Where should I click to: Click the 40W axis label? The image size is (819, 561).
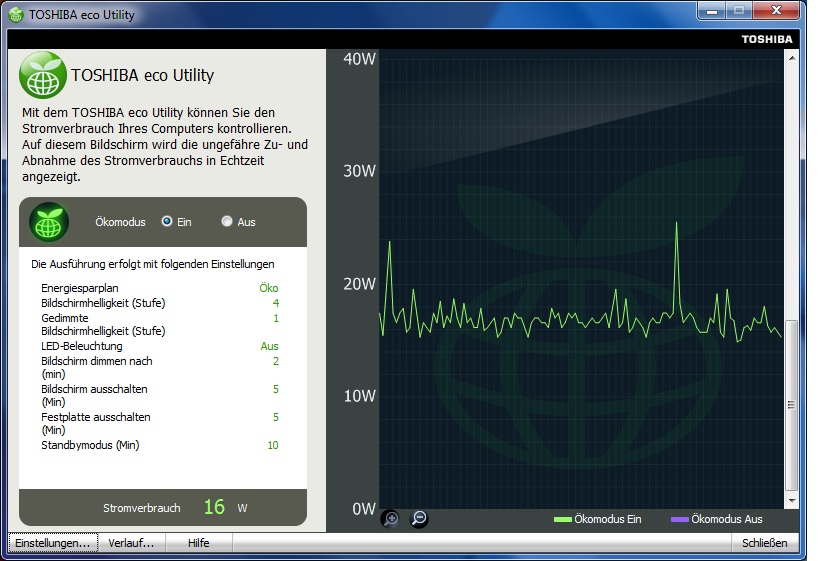click(x=359, y=59)
